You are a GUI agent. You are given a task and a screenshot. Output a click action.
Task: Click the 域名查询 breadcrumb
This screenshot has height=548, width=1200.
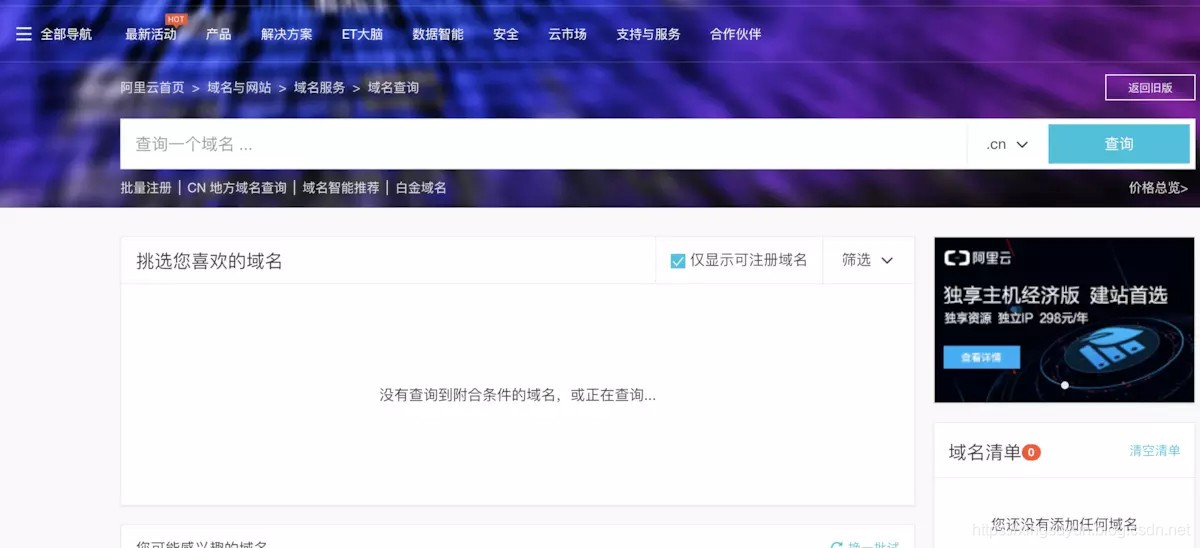pos(393,88)
